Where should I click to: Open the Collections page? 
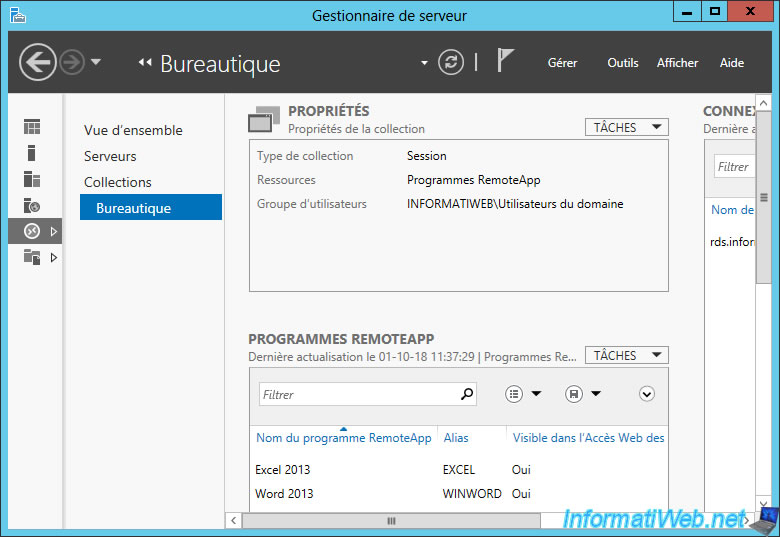click(118, 182)
